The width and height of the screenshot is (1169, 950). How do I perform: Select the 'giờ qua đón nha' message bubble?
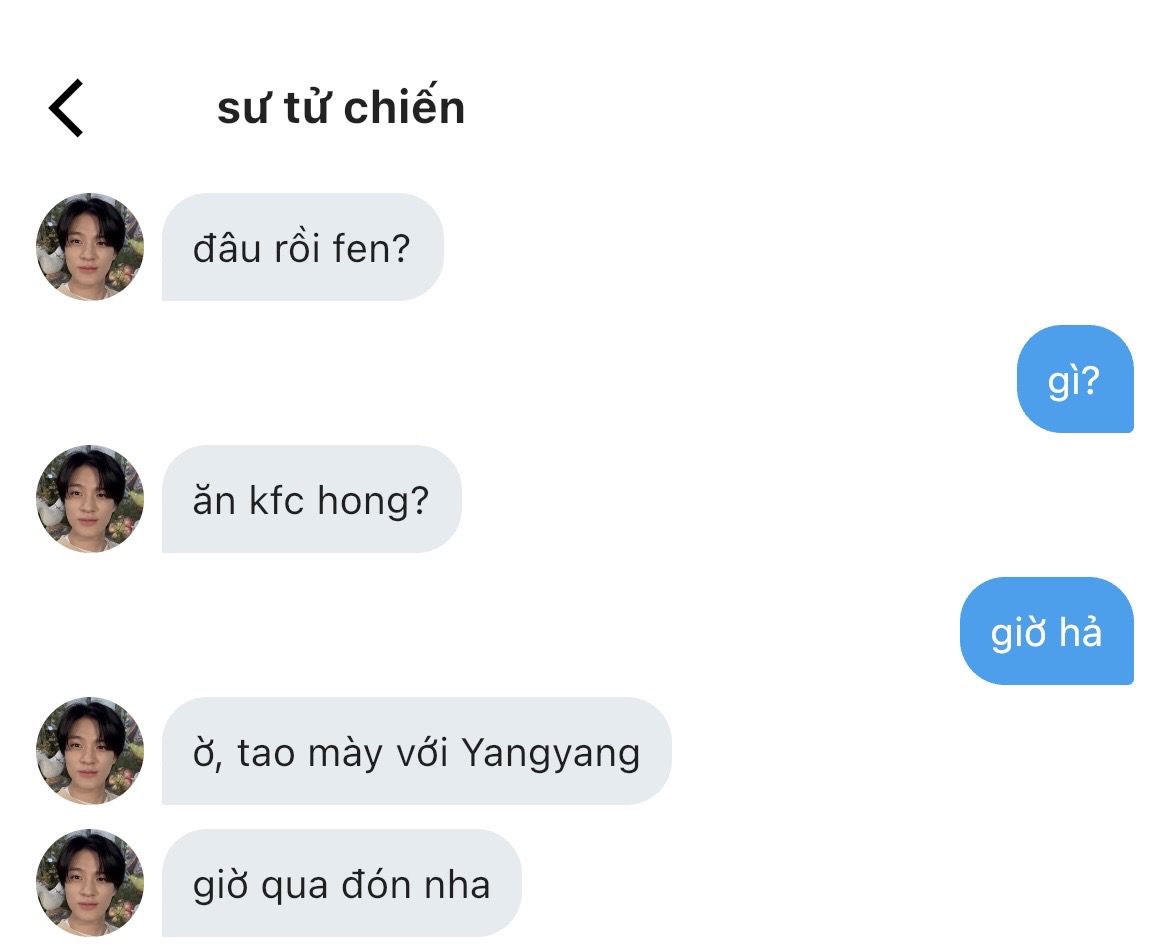coord(341,883)
